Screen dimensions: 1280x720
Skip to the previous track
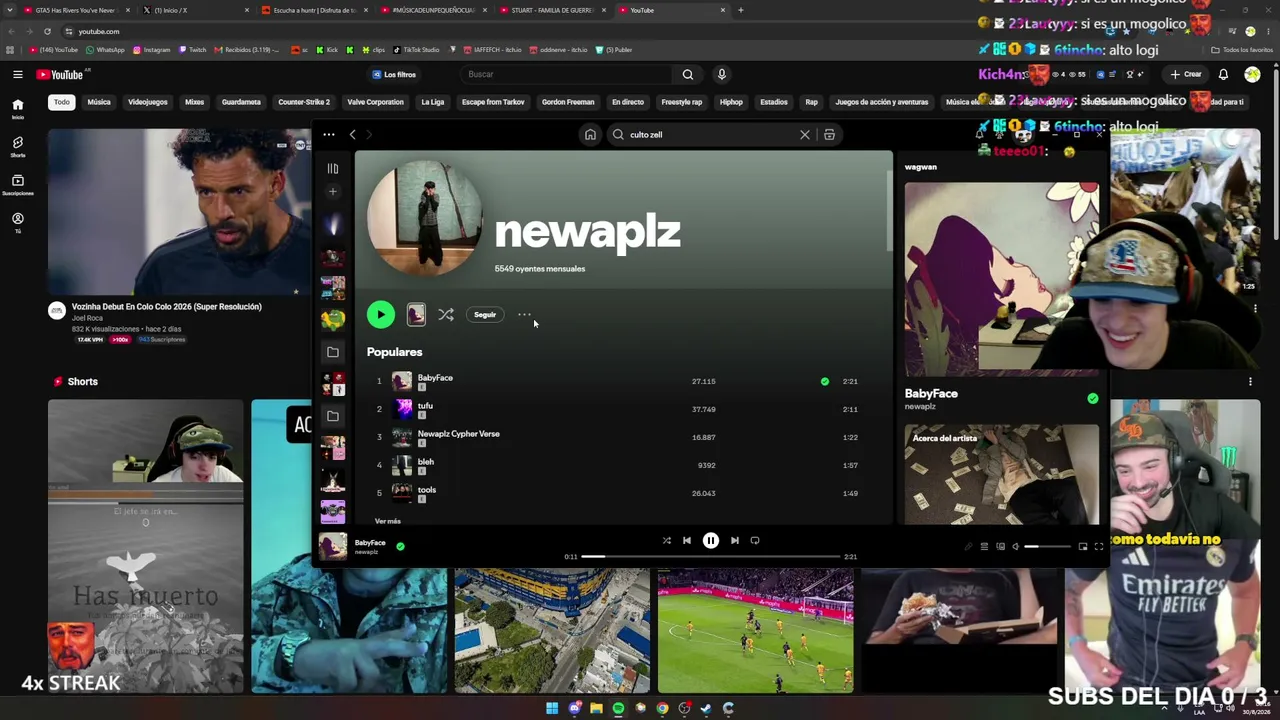tap(687, 541)
